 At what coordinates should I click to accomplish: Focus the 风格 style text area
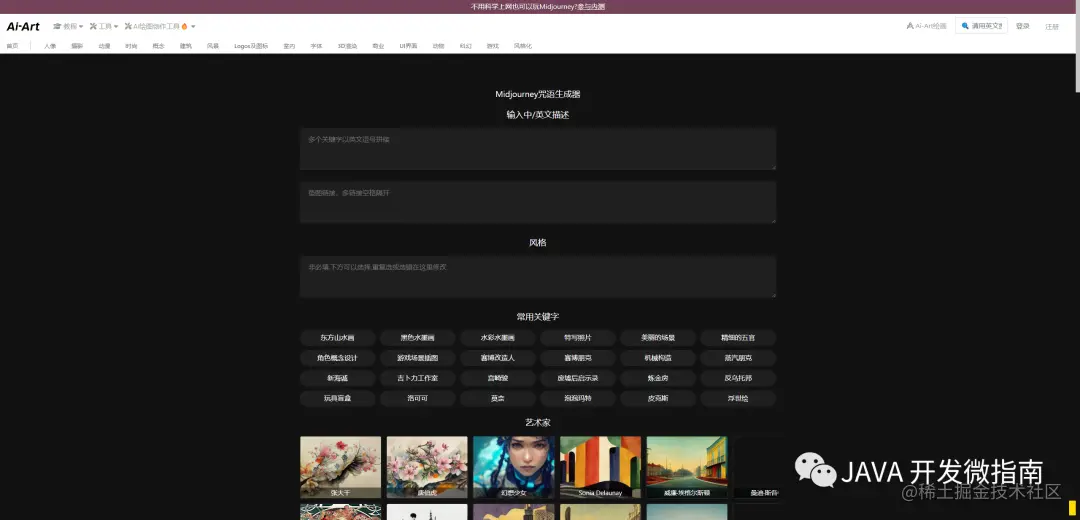[538, 276]
